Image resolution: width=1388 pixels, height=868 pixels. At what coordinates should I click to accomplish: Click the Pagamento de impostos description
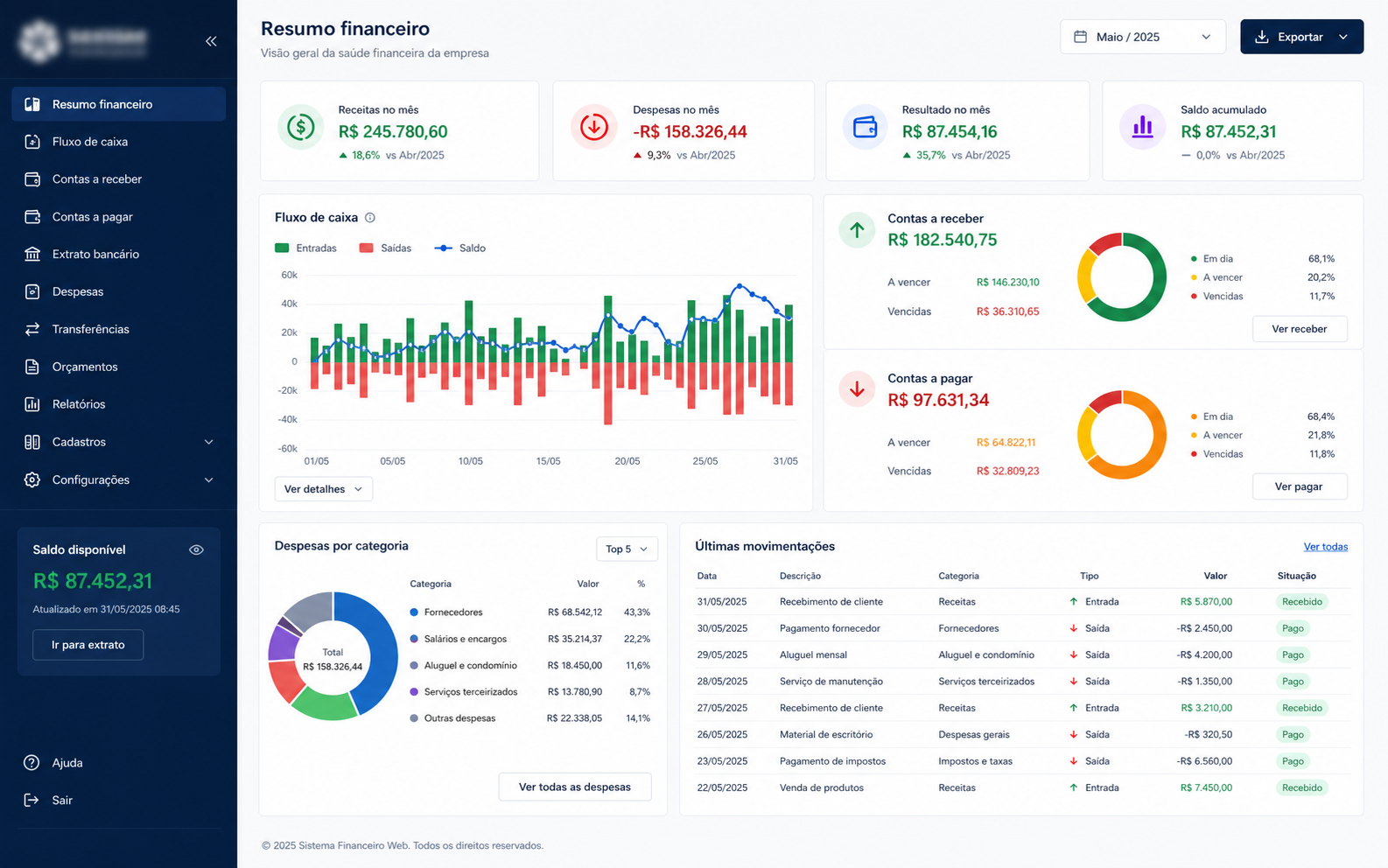pyautogui.click(x=833, y=761)
